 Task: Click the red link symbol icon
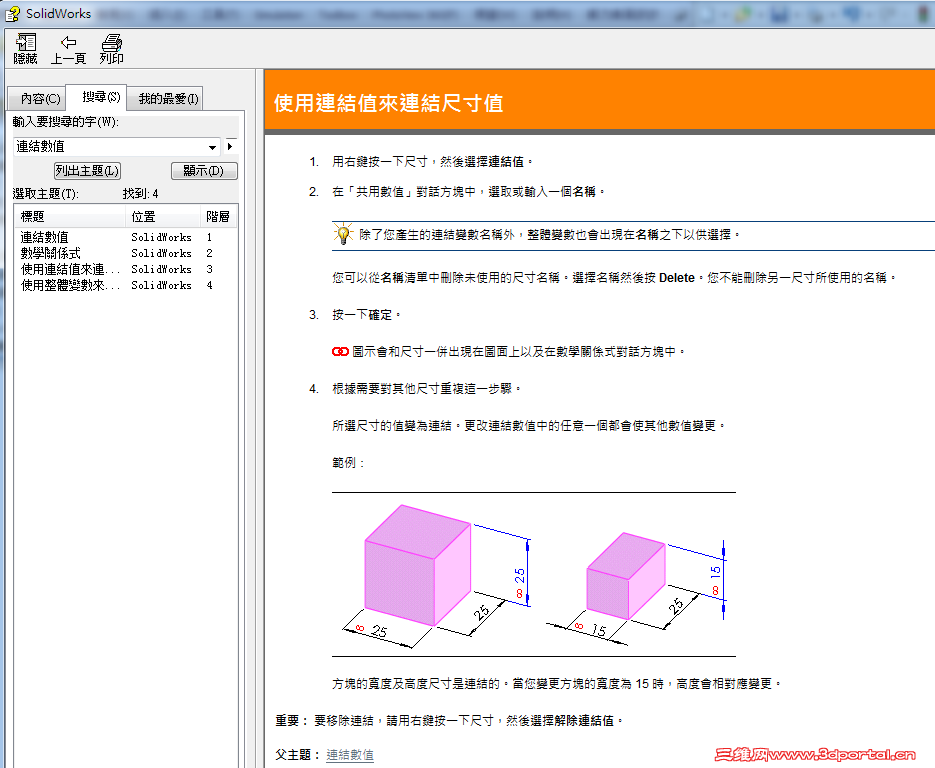tap(340, 352)
